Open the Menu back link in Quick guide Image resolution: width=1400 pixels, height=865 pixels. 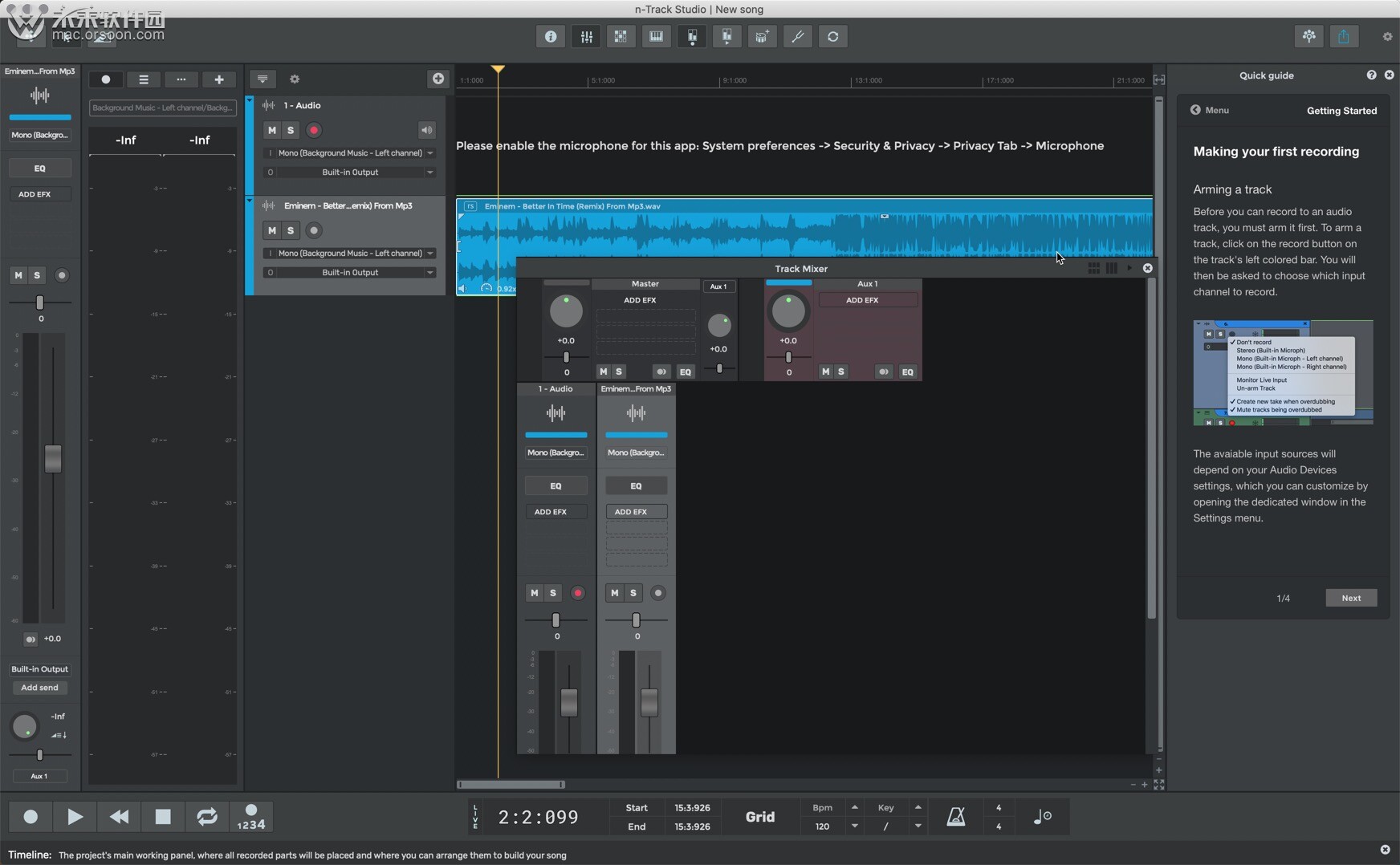(1210, 110)
